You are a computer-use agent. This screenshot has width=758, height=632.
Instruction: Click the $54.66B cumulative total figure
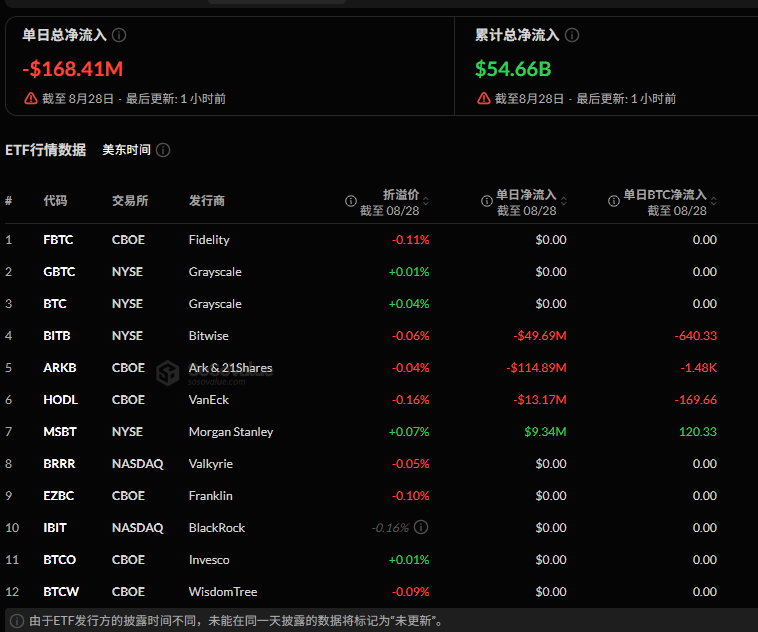pos(513,69)
